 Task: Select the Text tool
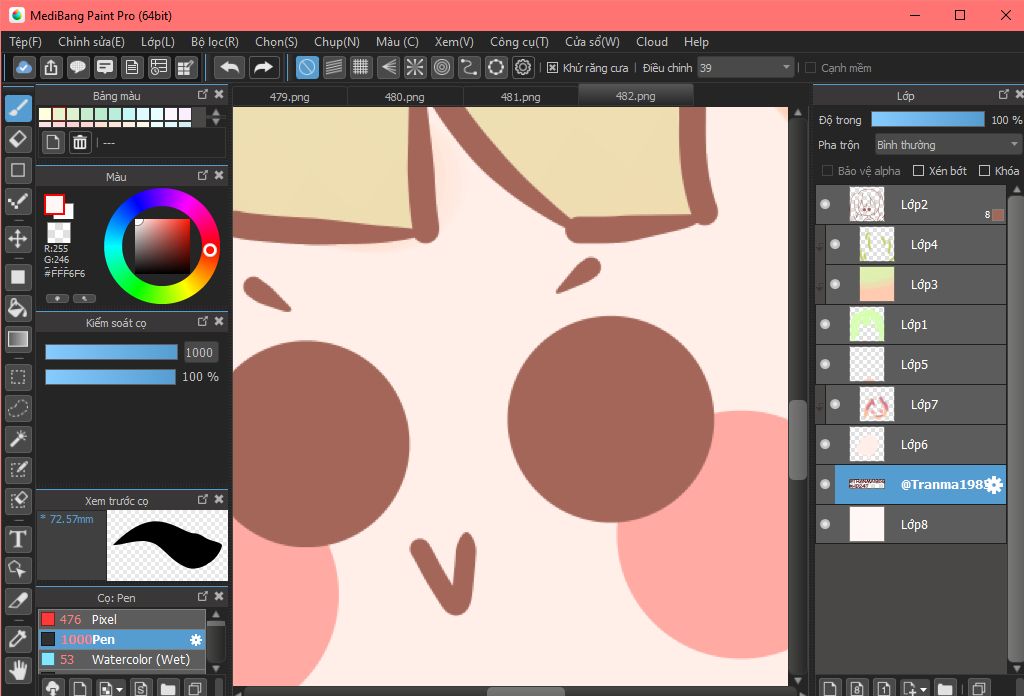point(18,539)
